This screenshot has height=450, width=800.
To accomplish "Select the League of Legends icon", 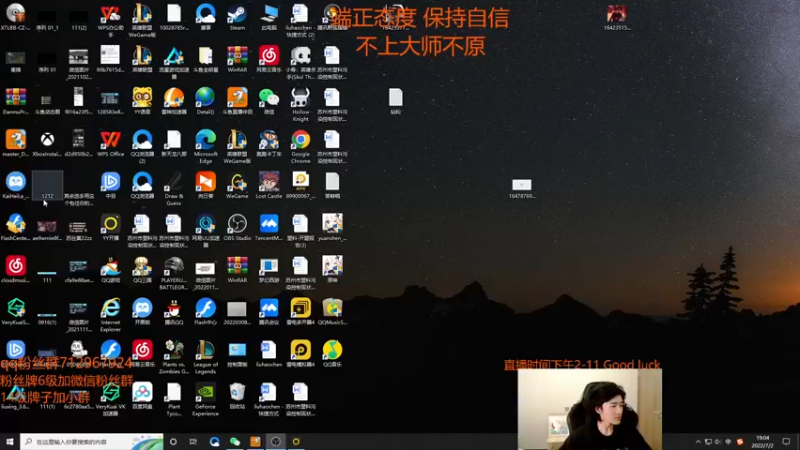I will point(206,356).
